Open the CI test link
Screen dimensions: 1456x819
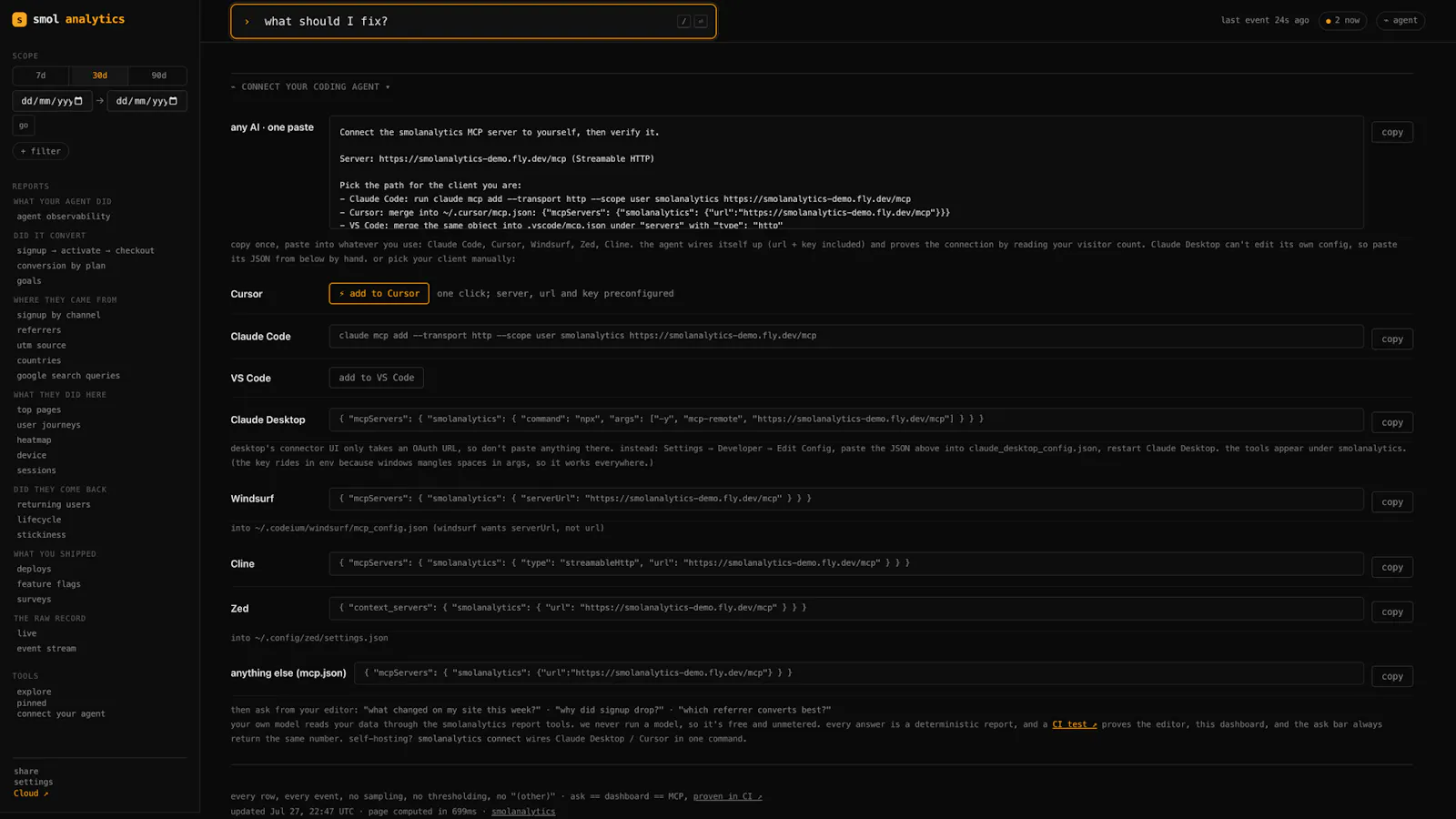pos(1075,724)
